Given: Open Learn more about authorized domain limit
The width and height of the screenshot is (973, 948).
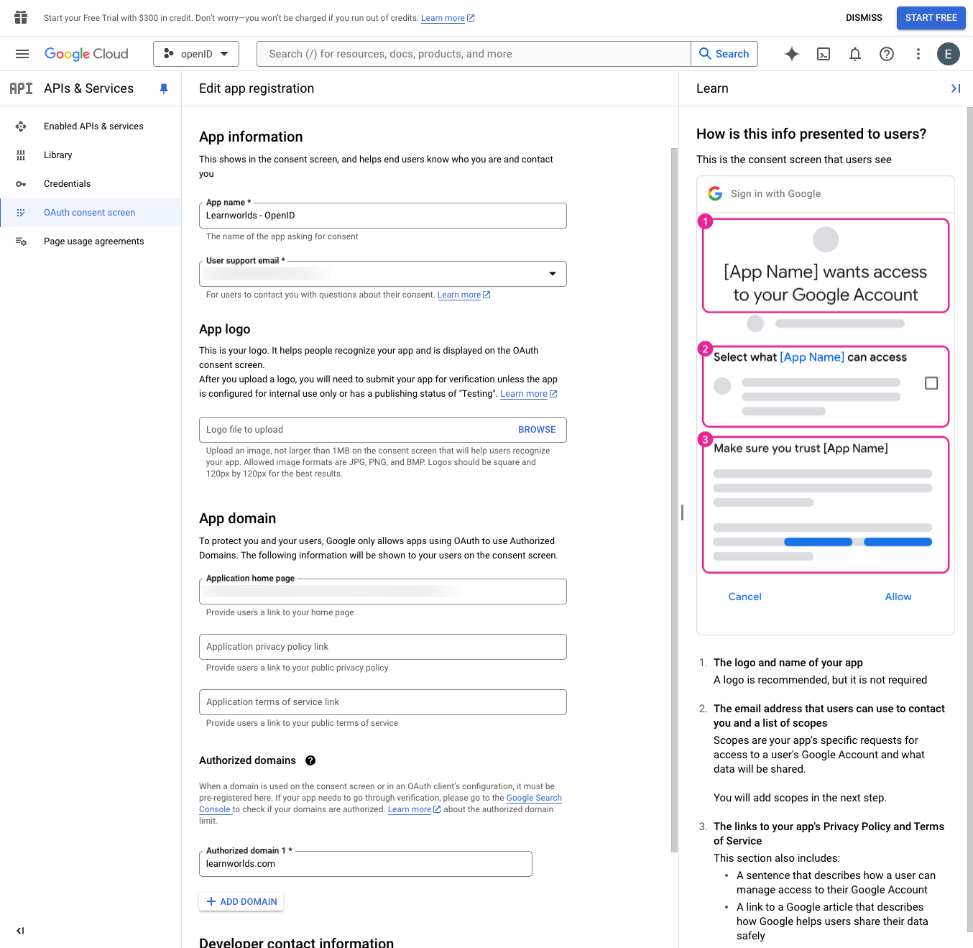Looking at the screenshot, I should 414,810.
